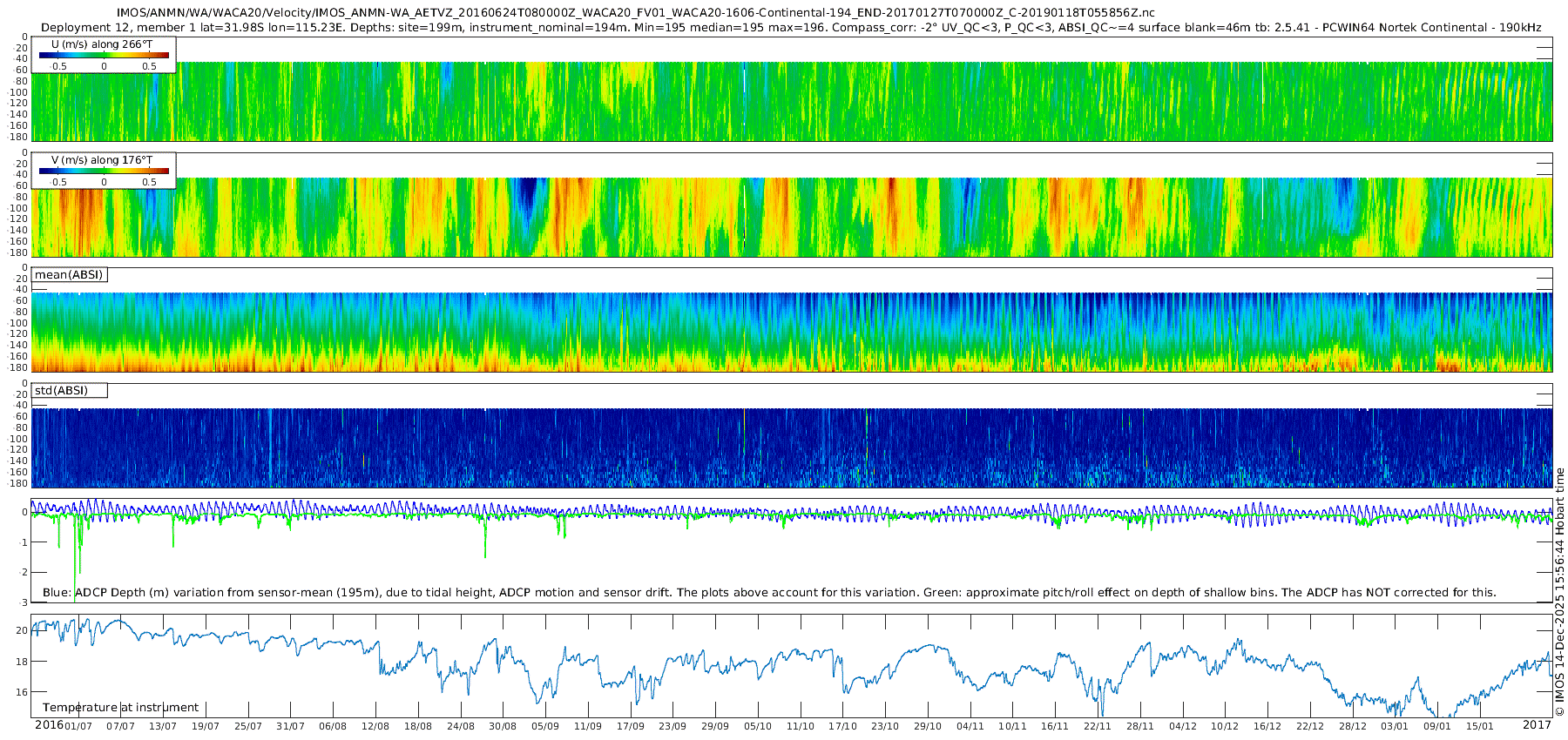This screenshot has width=1568, height=740.
Task: Click the 'V (m/s) along 176°T' legend title
Action: (x=102, y=160)
